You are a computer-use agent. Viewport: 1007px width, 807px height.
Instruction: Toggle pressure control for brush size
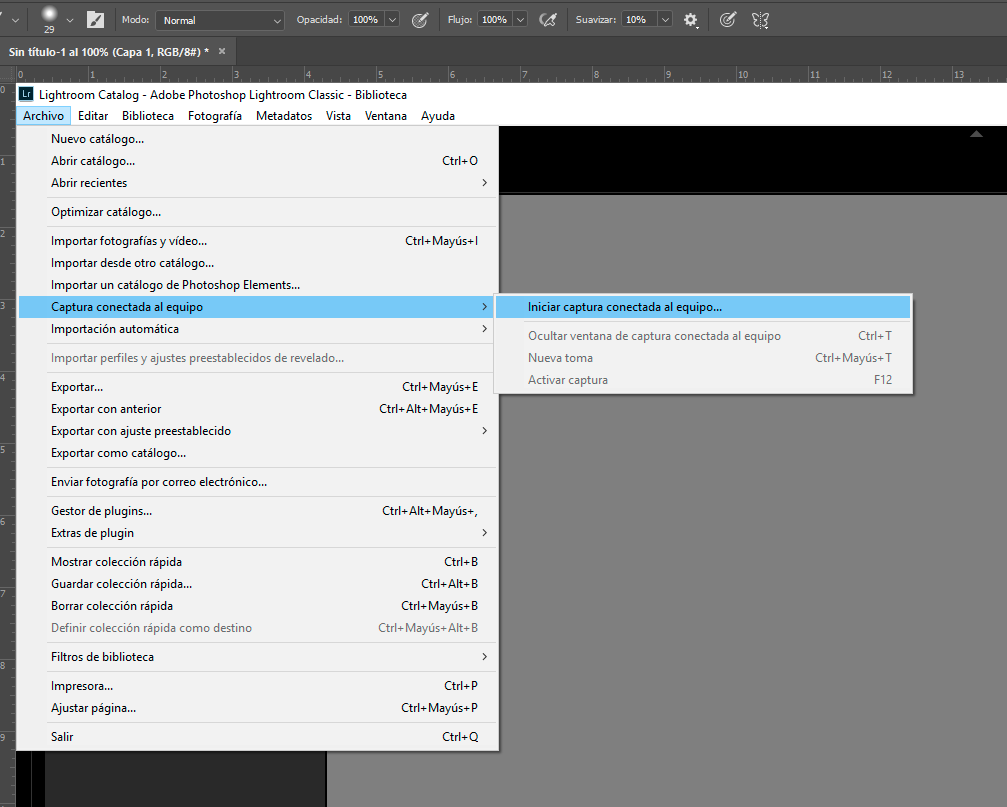(x=728, y=20)
